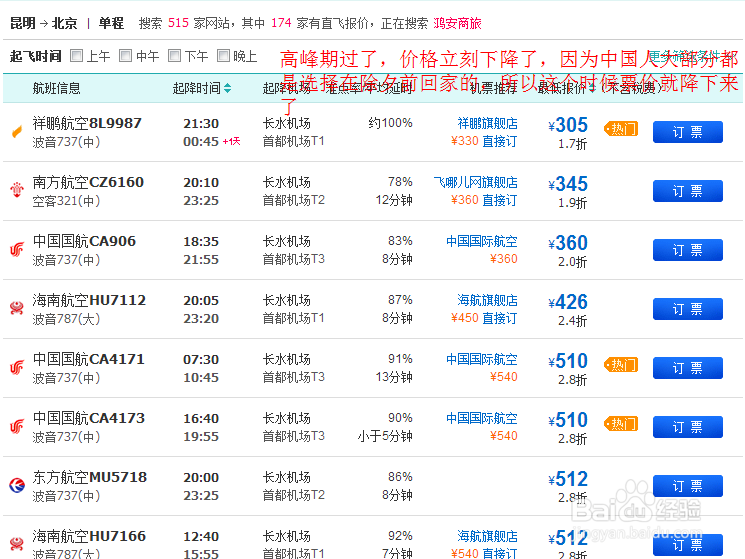
Task: Click the ¥426 price for HU7112
Action: pyautogui.click(x=568, y=302)
